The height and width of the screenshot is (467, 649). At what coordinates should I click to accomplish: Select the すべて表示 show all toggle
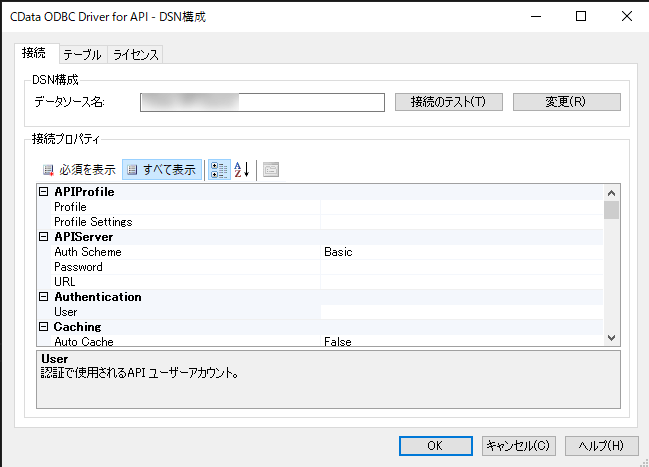point(162,170)
